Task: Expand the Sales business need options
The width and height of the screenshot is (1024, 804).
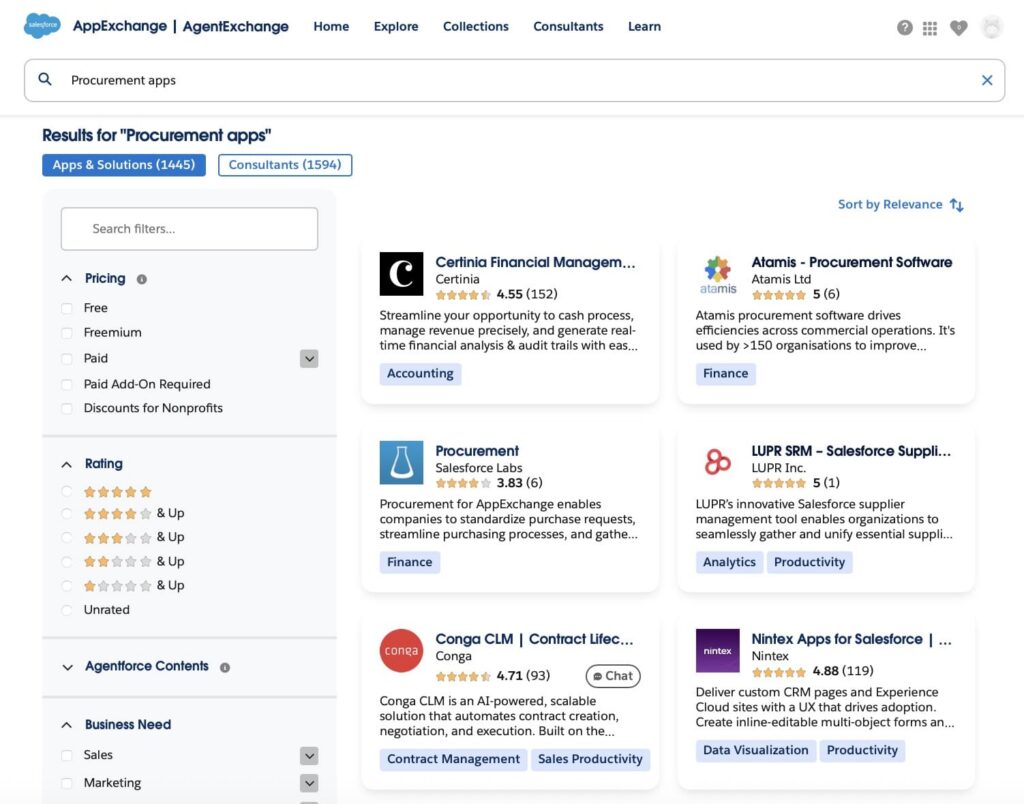Action: (309, 755)
